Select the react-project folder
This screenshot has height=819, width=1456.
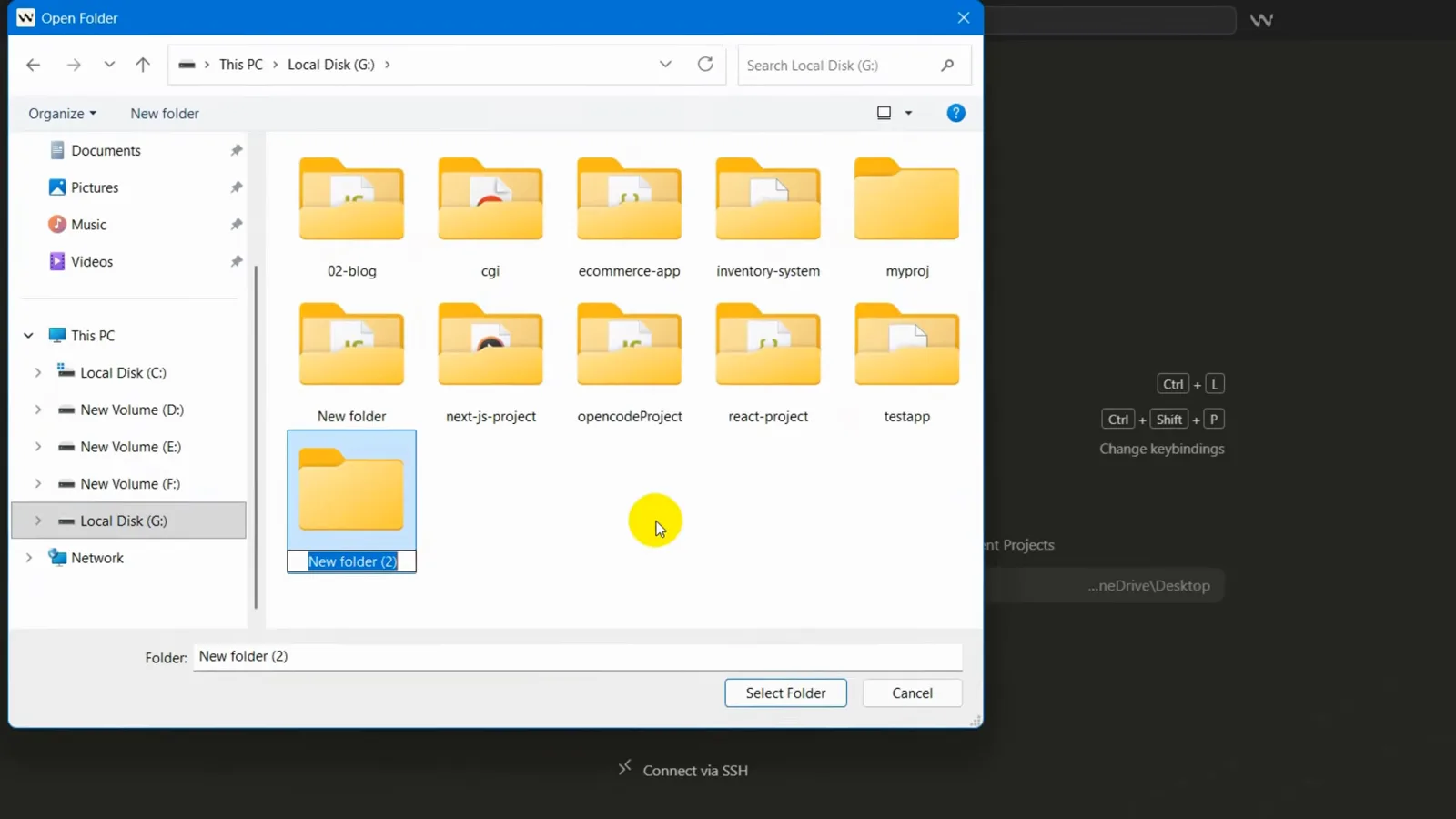click(x=768, y=362)
